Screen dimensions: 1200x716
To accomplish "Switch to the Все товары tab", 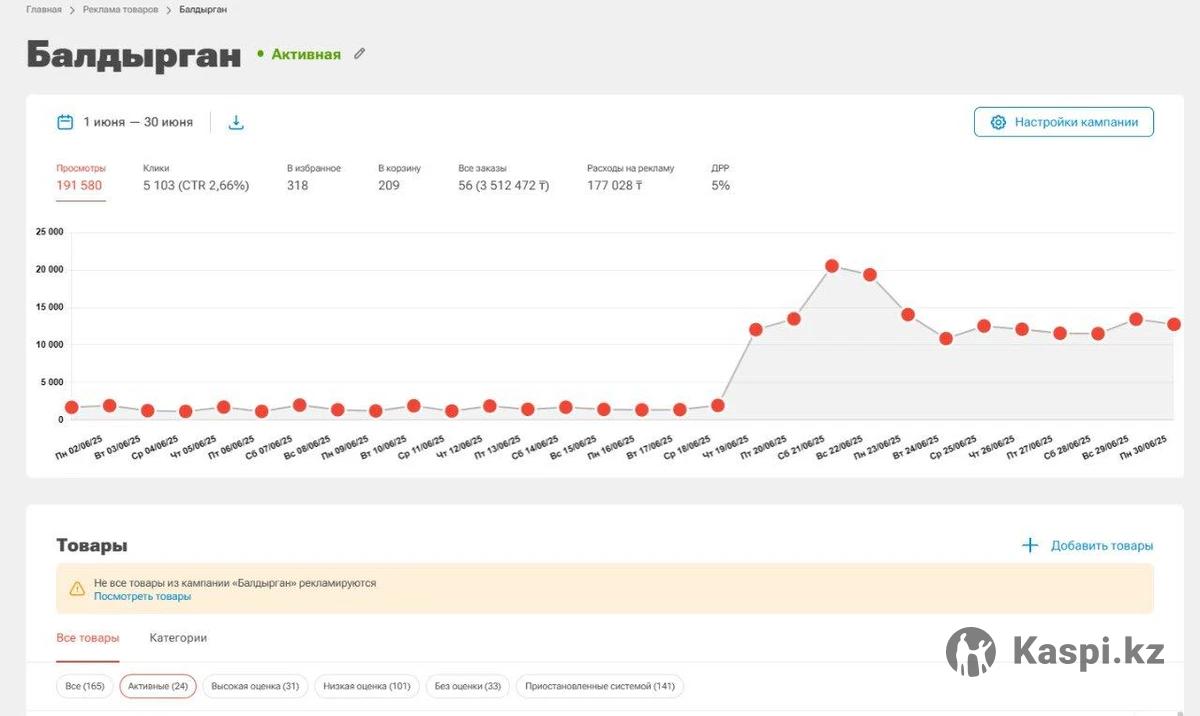I will [87, 638].
